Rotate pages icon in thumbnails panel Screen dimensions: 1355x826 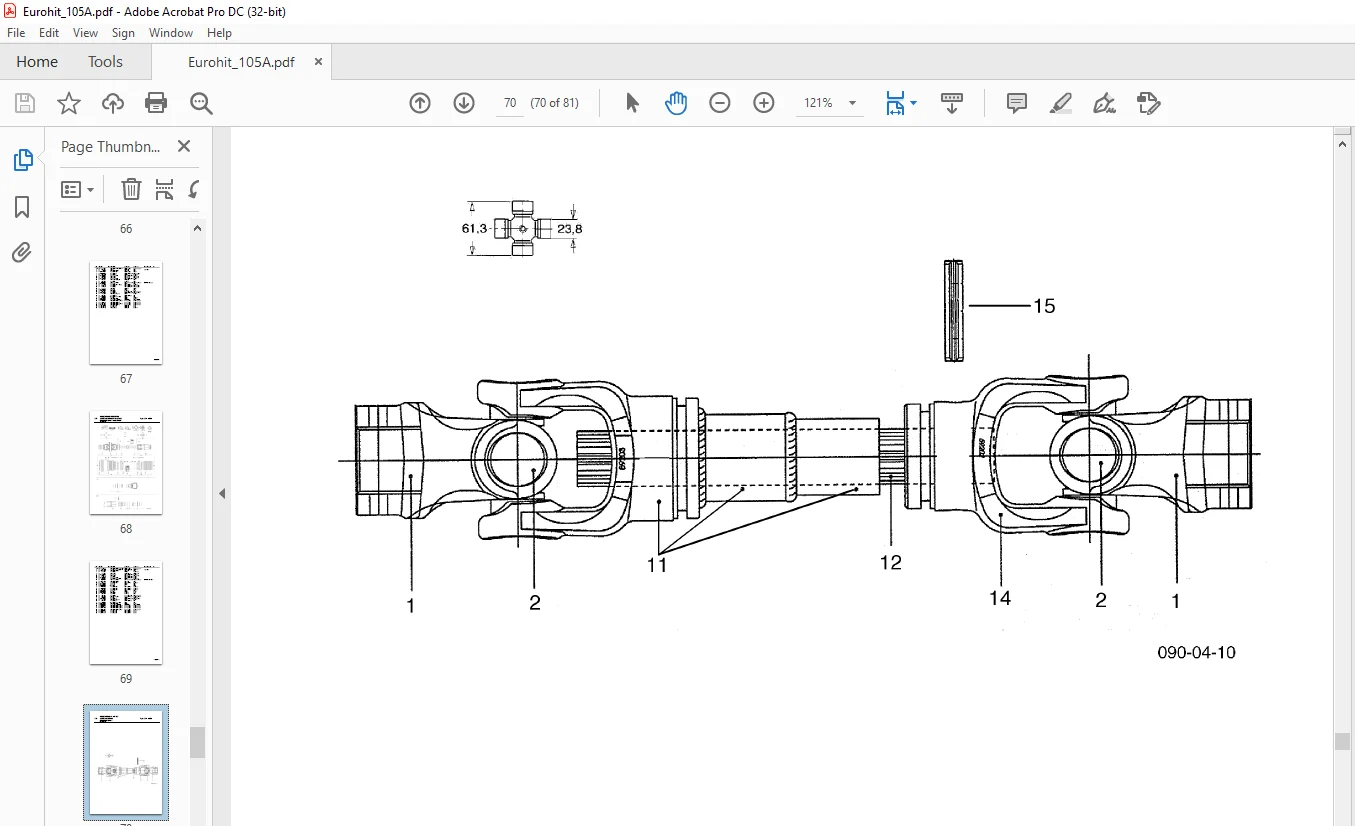pyautogui.click(x=194, y=189)
